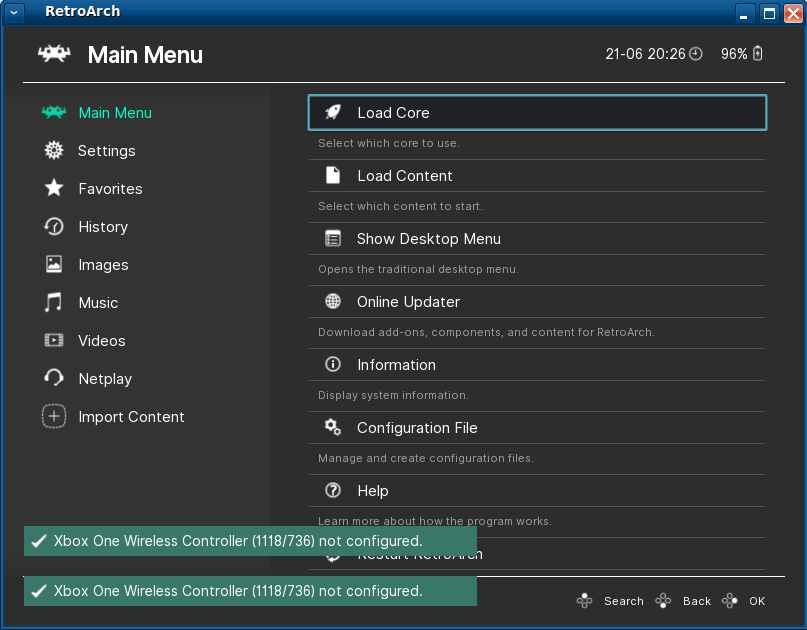The image size is (807, 630).
Task: Click the date and time 21-06 20:26
Action: coord(645,54)
